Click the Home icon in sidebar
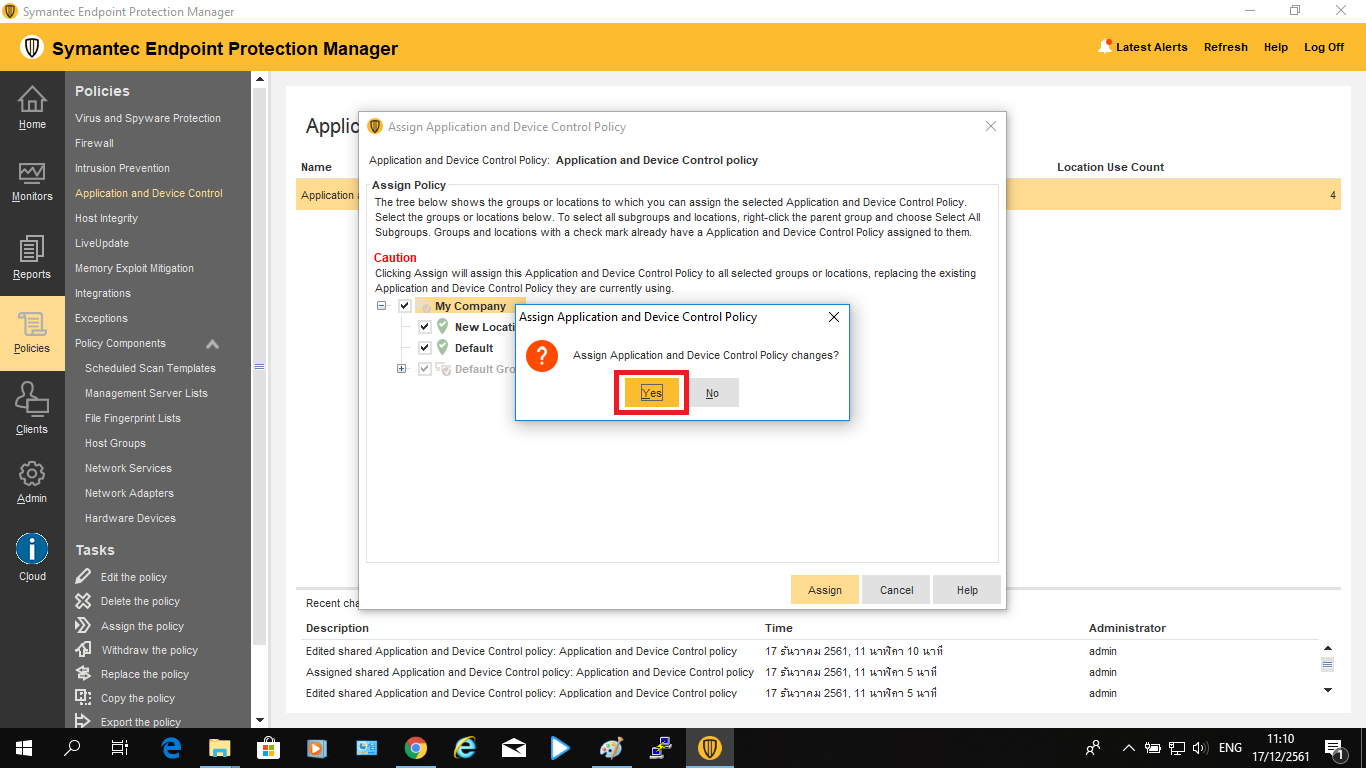 tap(32, 100)
